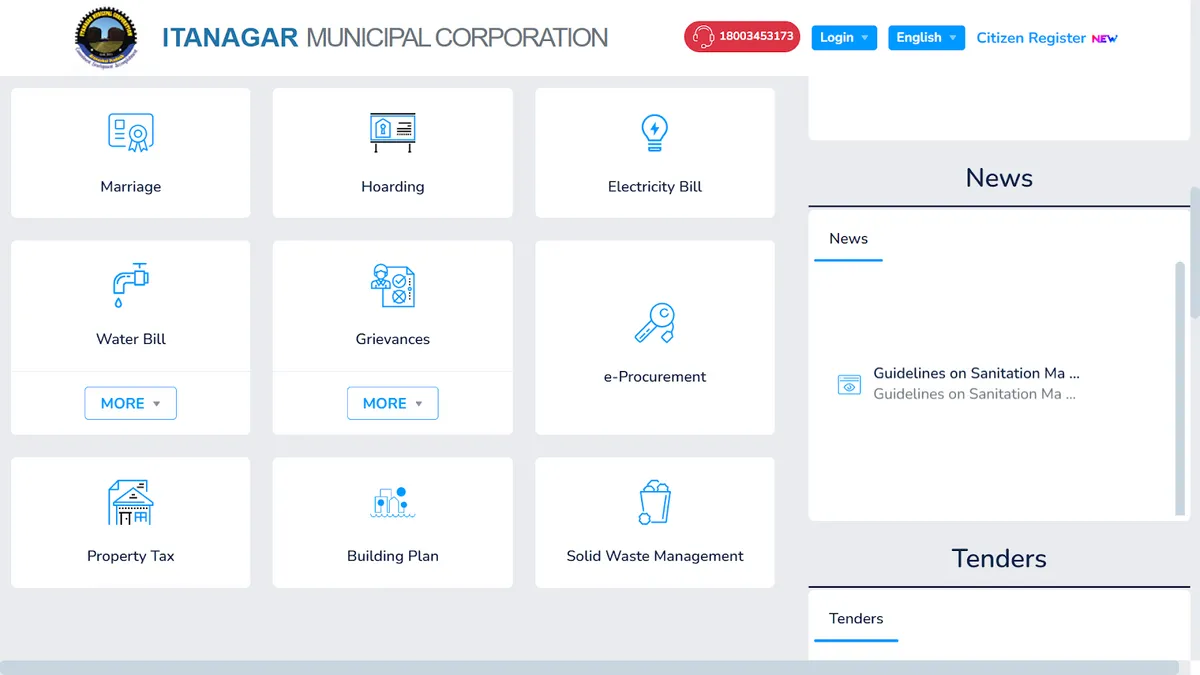The image size is (1200, 675).
Task: Expand the Login dropdown
Action: (844, 38)
